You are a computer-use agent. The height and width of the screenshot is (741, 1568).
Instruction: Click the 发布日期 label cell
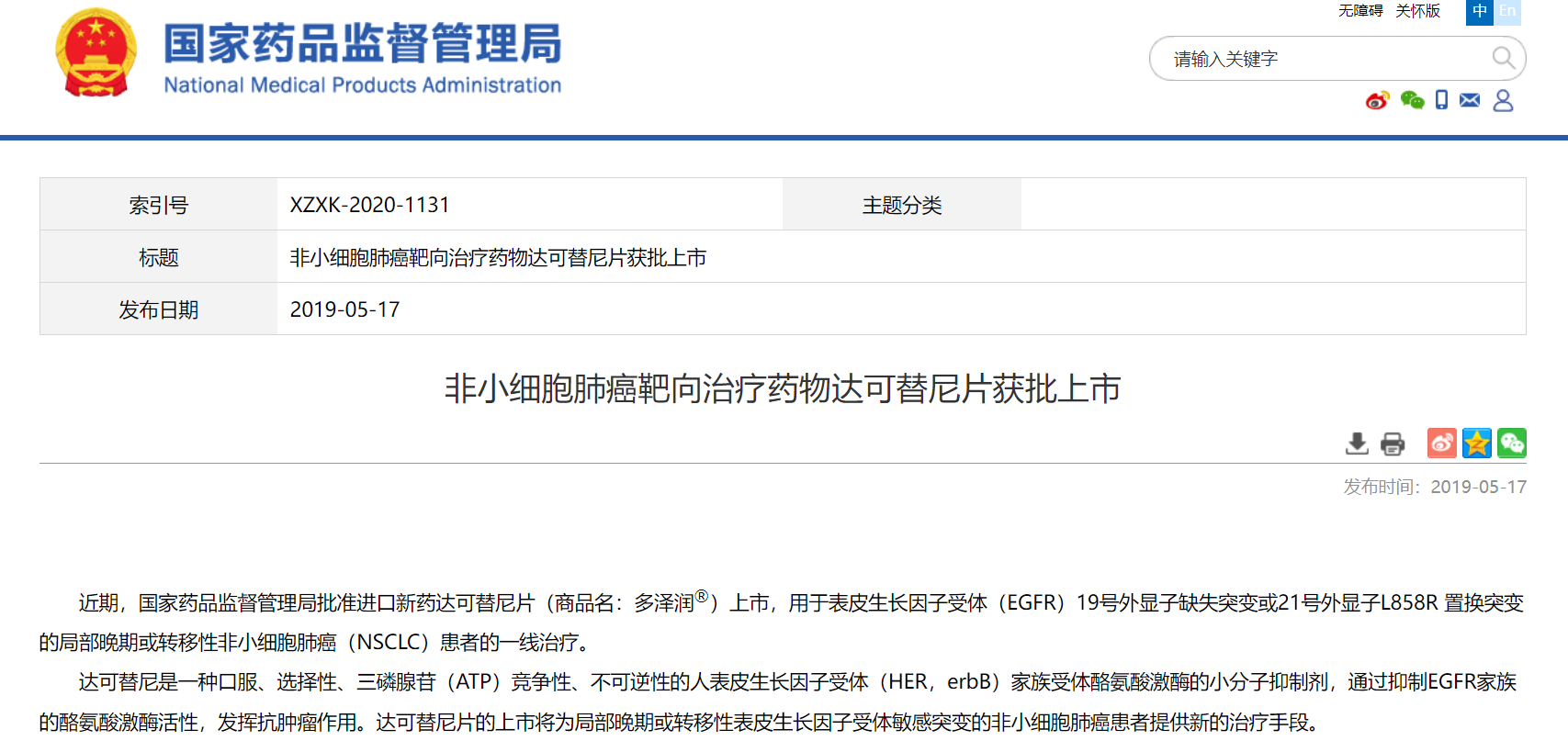click(x=159, y=309)
